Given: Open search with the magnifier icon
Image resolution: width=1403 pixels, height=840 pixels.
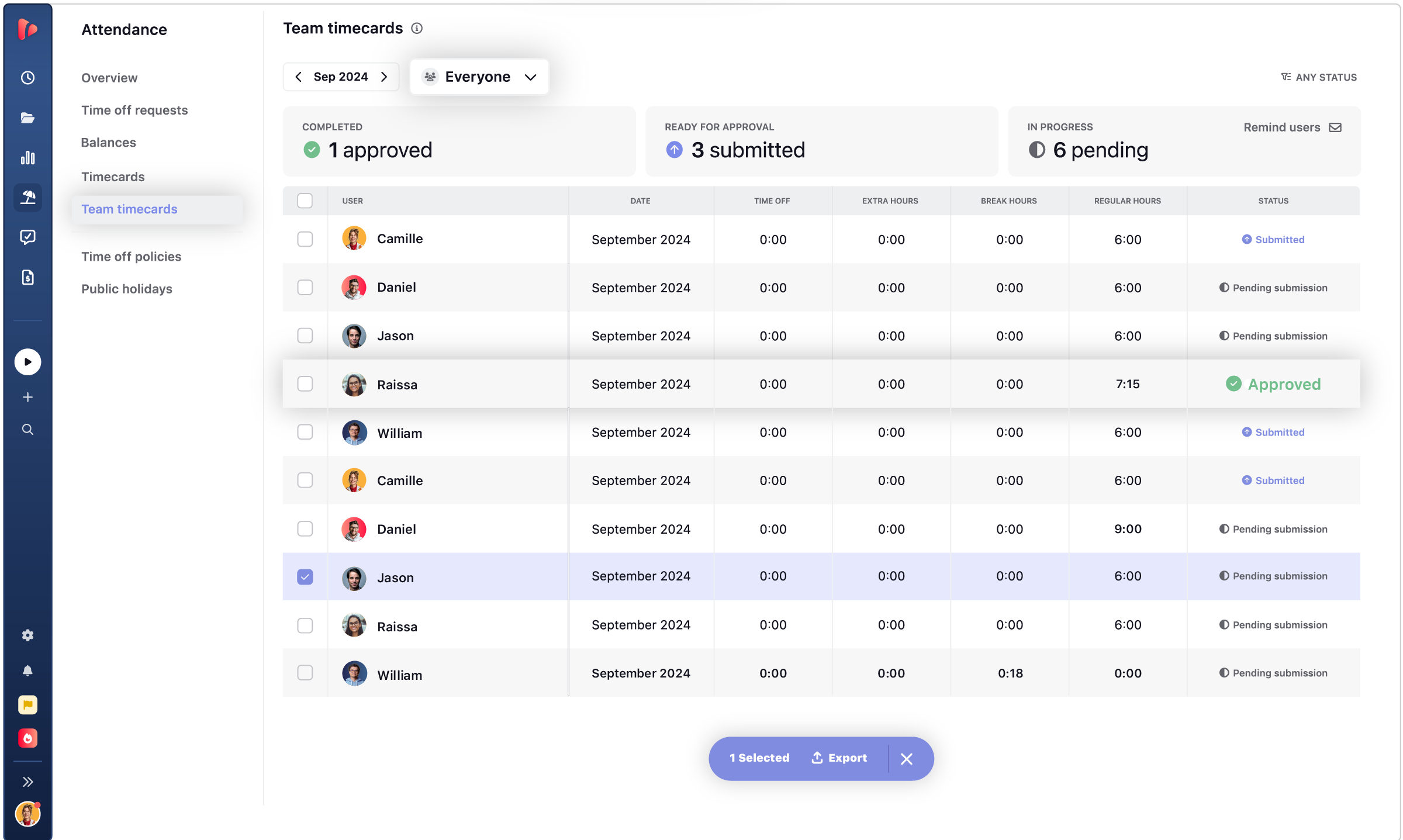Looking at the screenshot, I should [27, 430].
